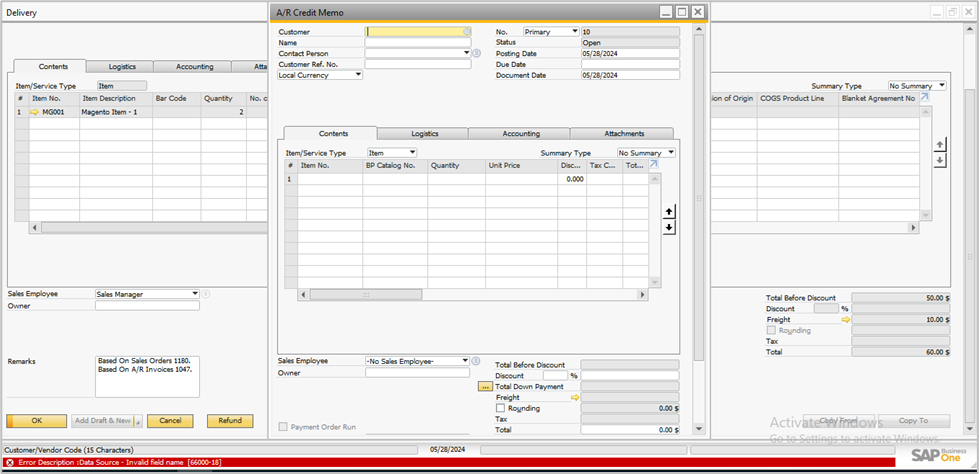Click the Freight link arrow in Credit Memo
The width and height of the screenshot is (979, 474).
574,397
